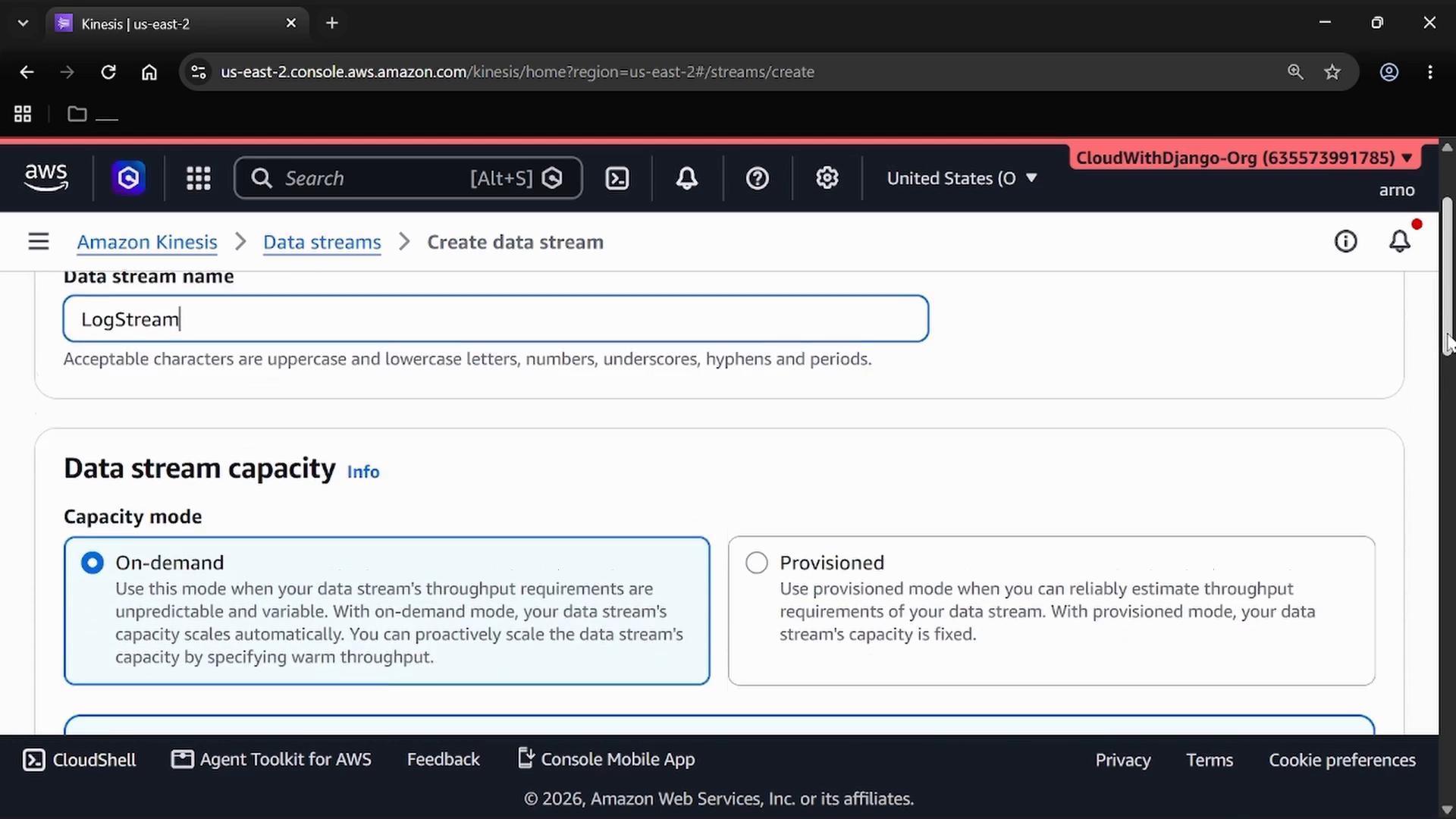Go to the browser home icon
1456x819 pixels.
(149, 72)
